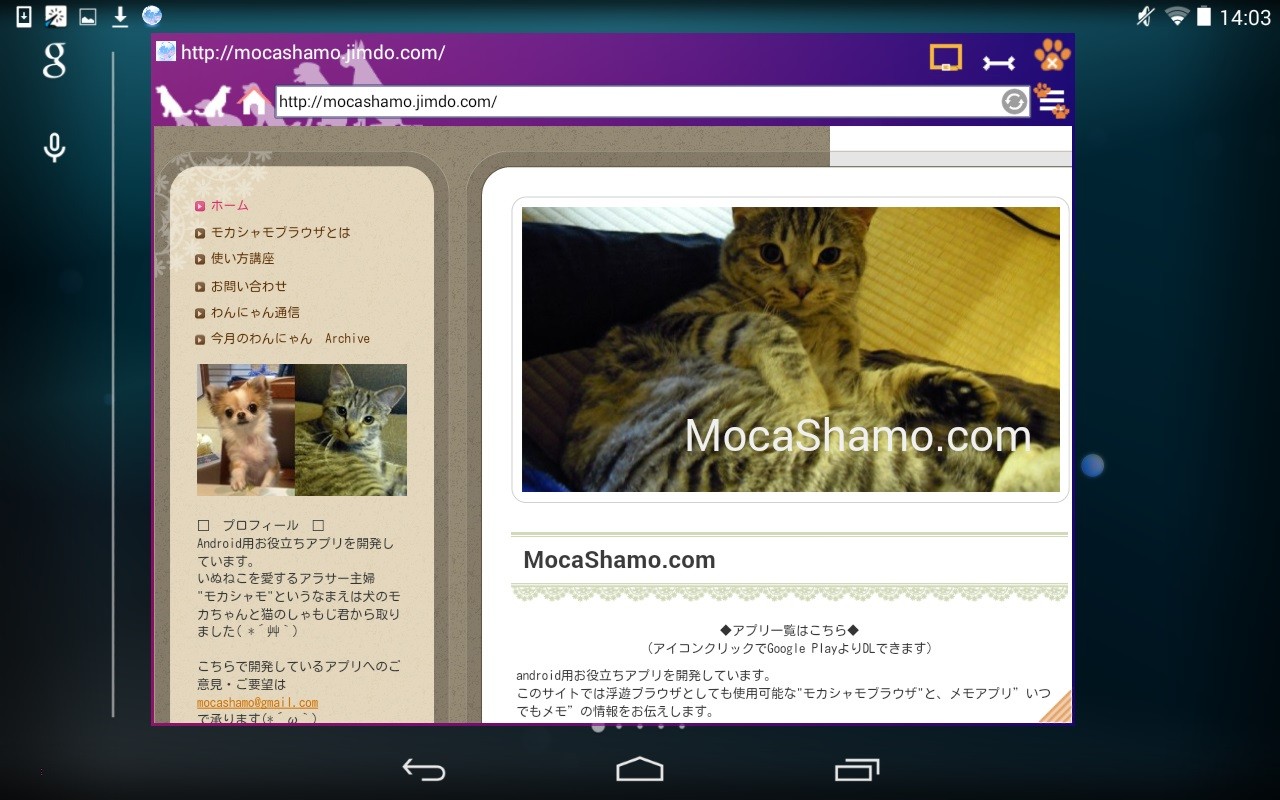Close floating browser with paw X icon

1052,55
